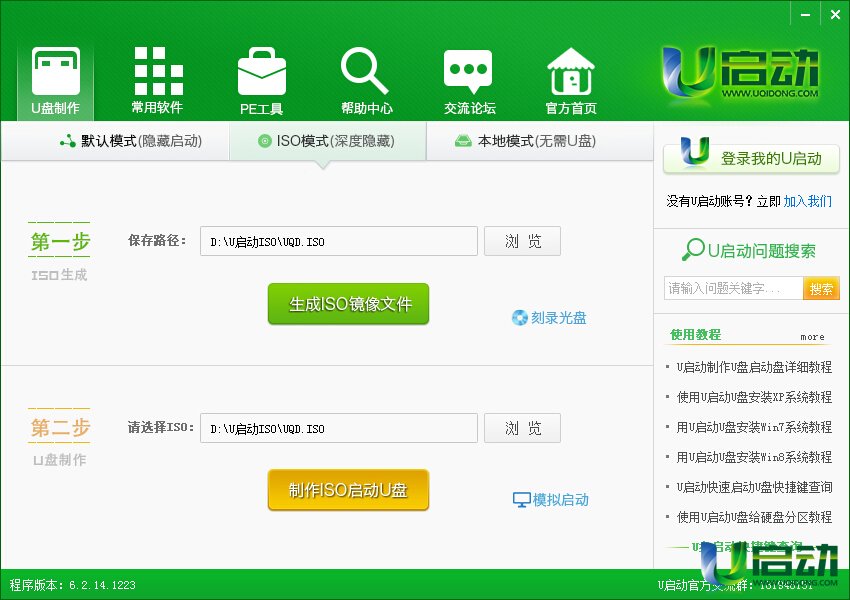Screen dimensions: 850x600
Task: Open the U盘制作 toolbar icon
Action: [55, 80]
